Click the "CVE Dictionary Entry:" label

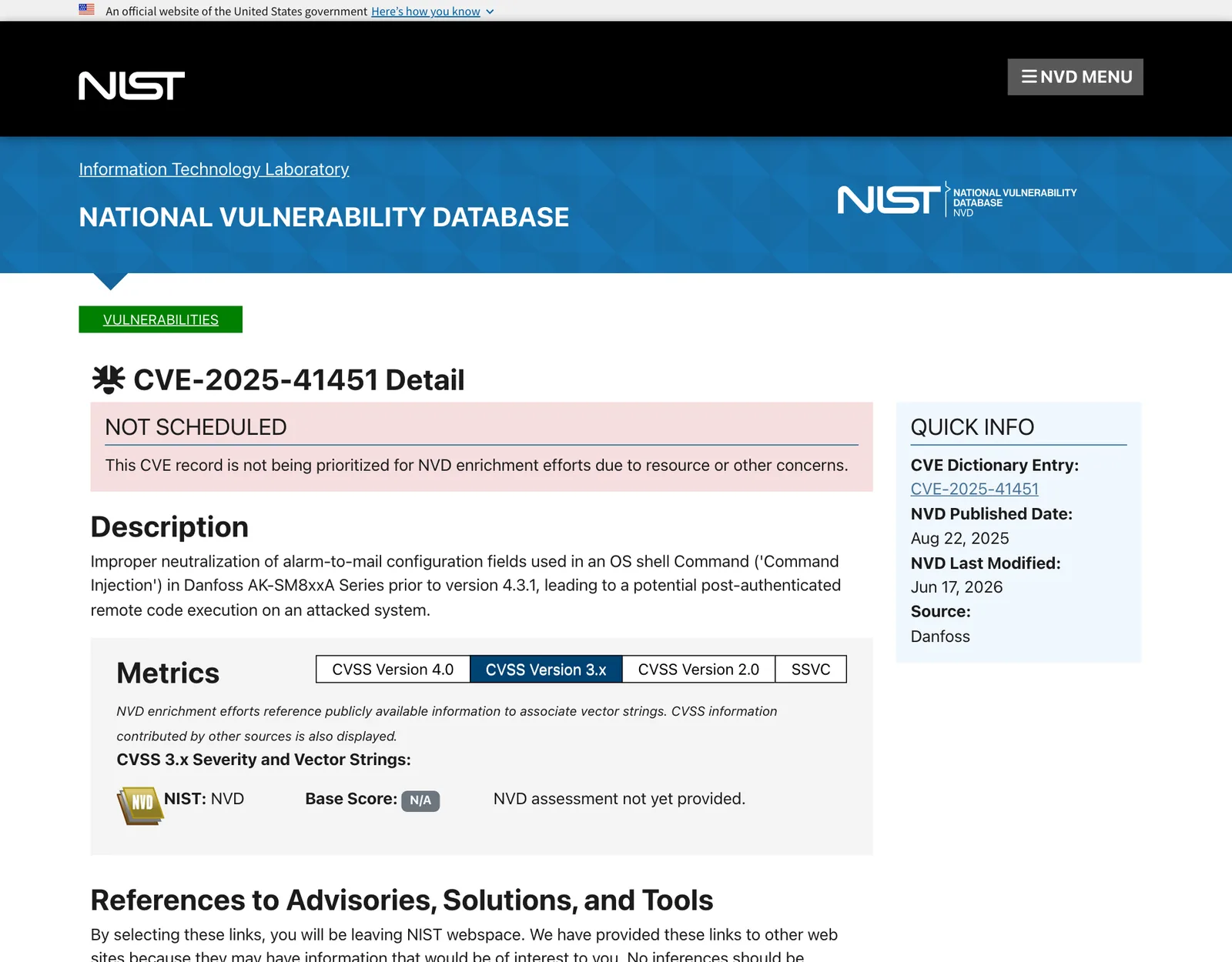pos(995,466)
